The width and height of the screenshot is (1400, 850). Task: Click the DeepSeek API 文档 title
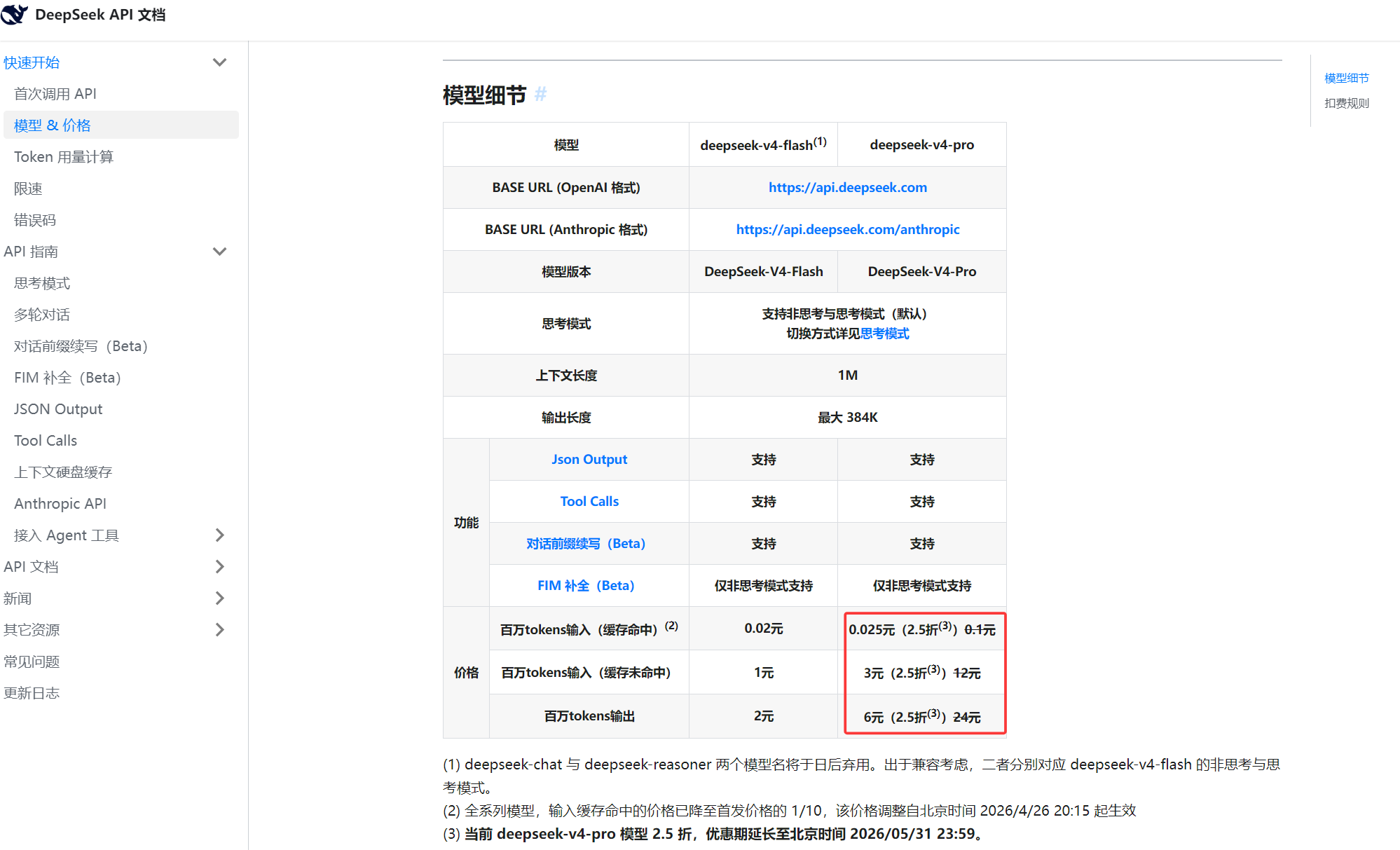100,15
